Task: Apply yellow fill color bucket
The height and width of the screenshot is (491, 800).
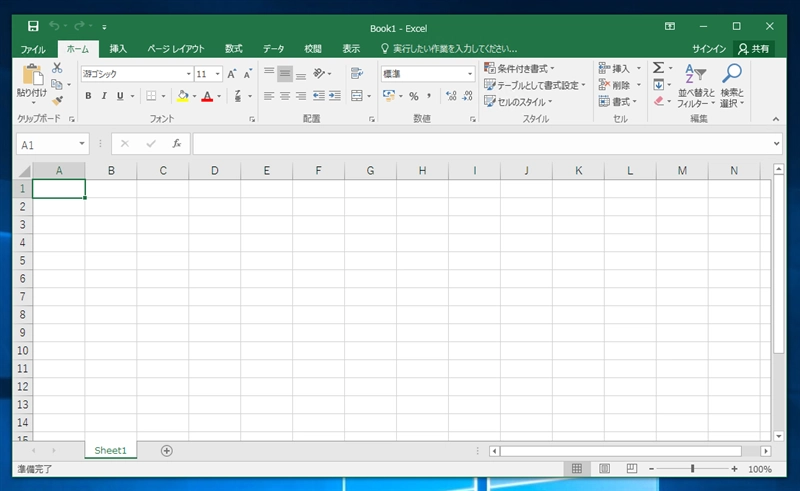Action: point(183,95)
